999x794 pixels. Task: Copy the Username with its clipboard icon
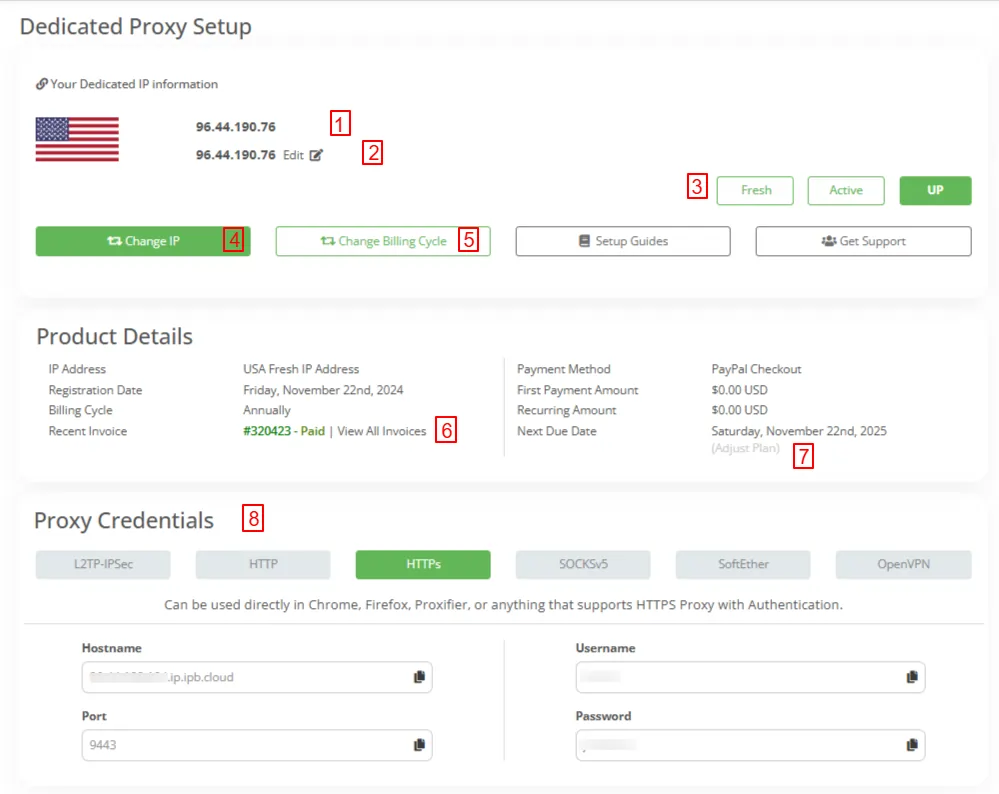tap(912, 677)
